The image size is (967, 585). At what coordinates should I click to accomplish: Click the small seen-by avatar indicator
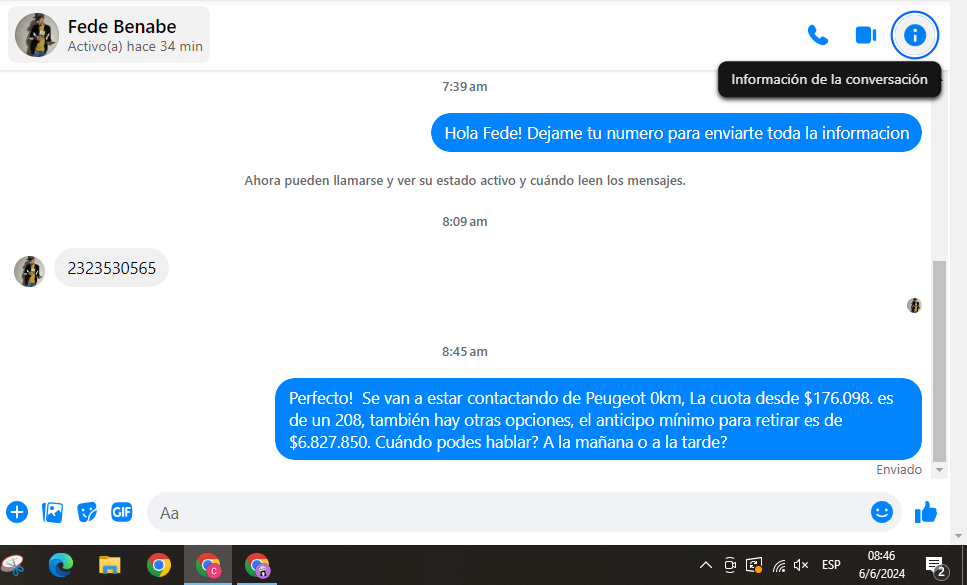pos(914,305)
